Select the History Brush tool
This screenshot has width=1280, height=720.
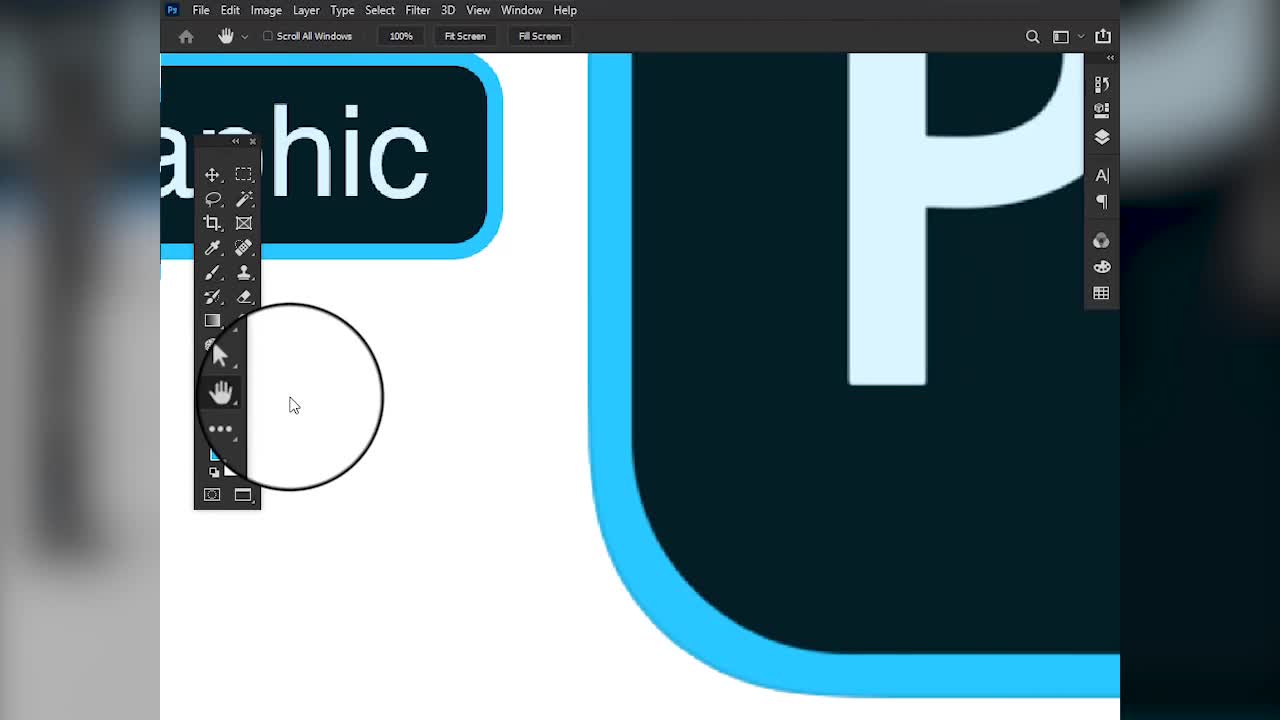click(212, 296)
